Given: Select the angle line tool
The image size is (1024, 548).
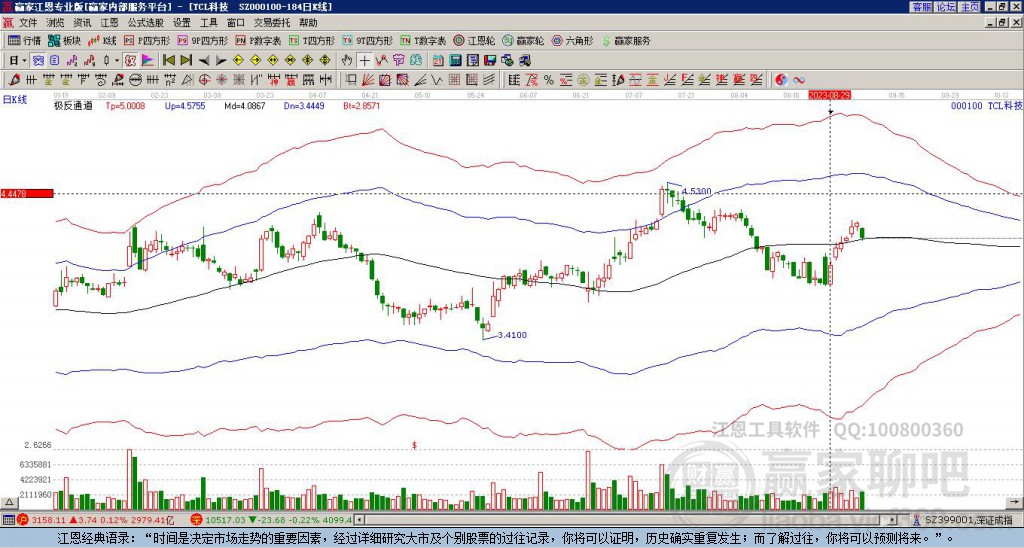Looking at the screenshot, I should 421,80.
